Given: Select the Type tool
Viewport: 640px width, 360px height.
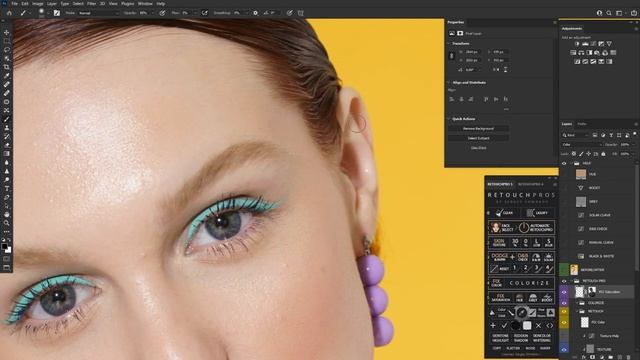Looking at the screenshot, I should [7, 188].
